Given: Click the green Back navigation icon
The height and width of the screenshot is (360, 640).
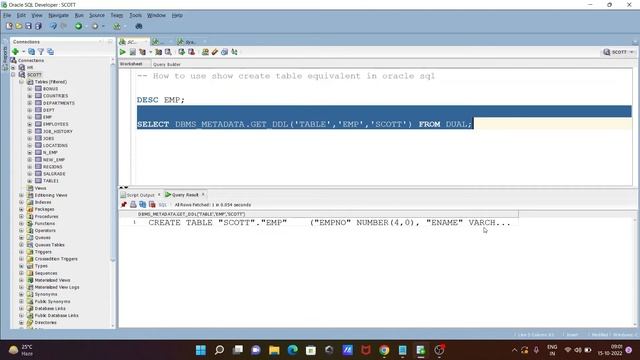Looking at the screenshot, I should click(78, 26).
